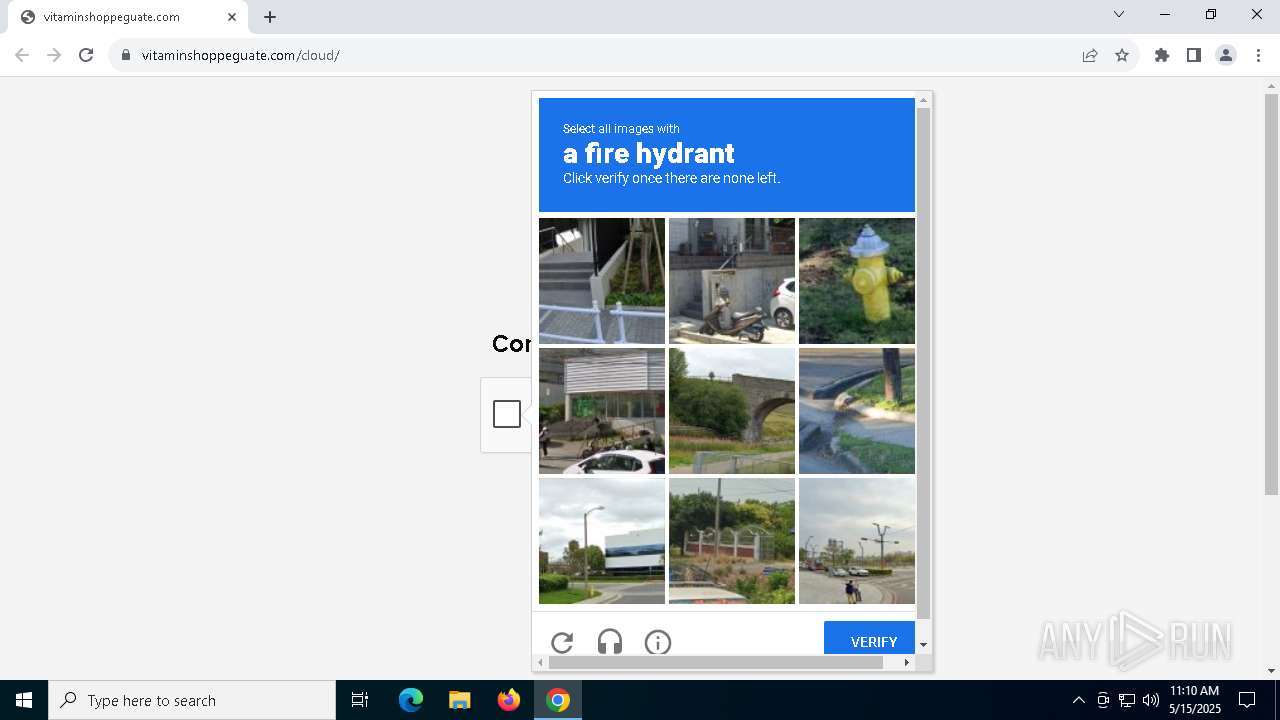
Task: Open the Chrome profile avatar
Action: [x=1226, y=55]
